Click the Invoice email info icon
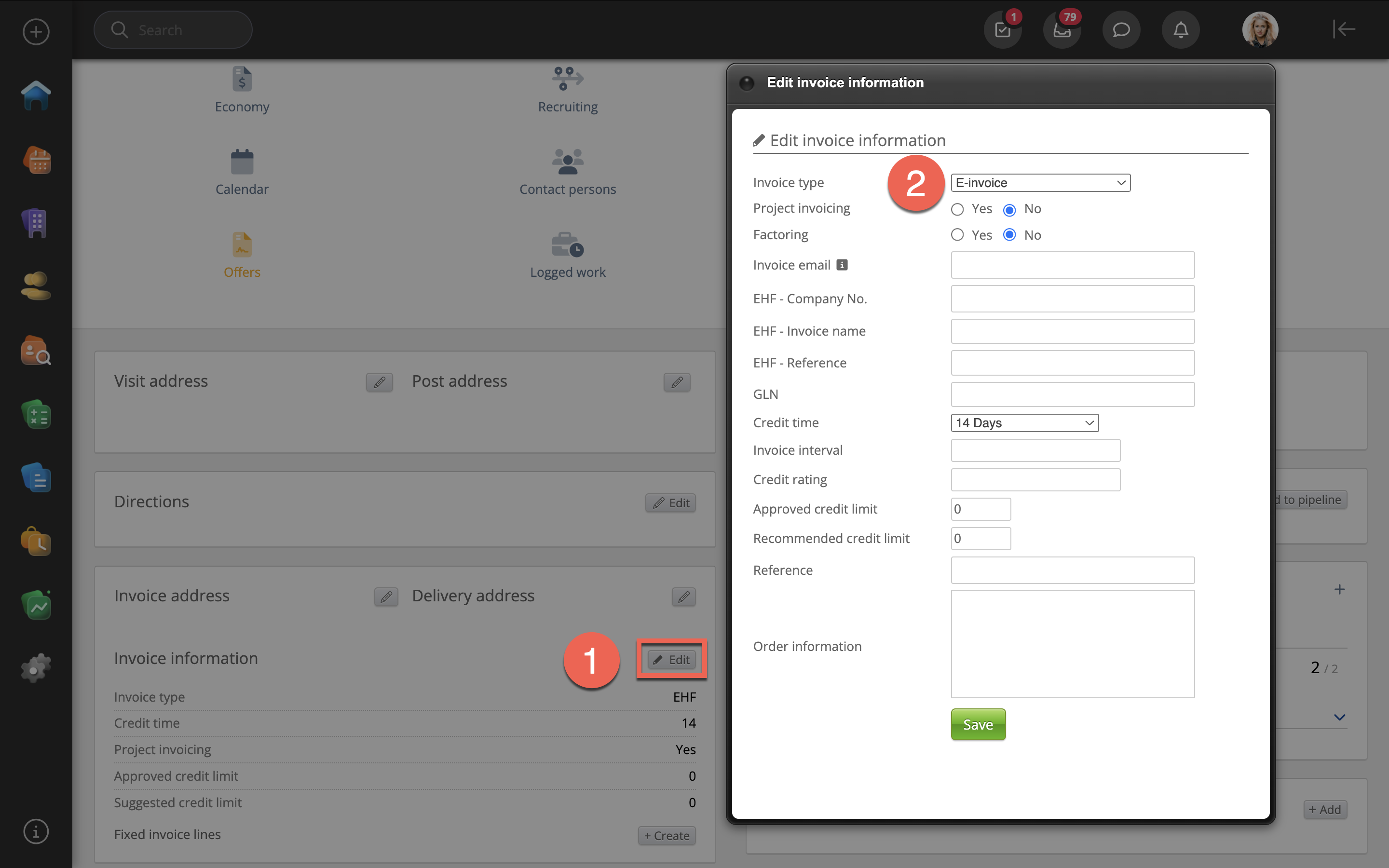Image resolution: width=1389 pixels, height=868 pixels. [x=842, y=265]
